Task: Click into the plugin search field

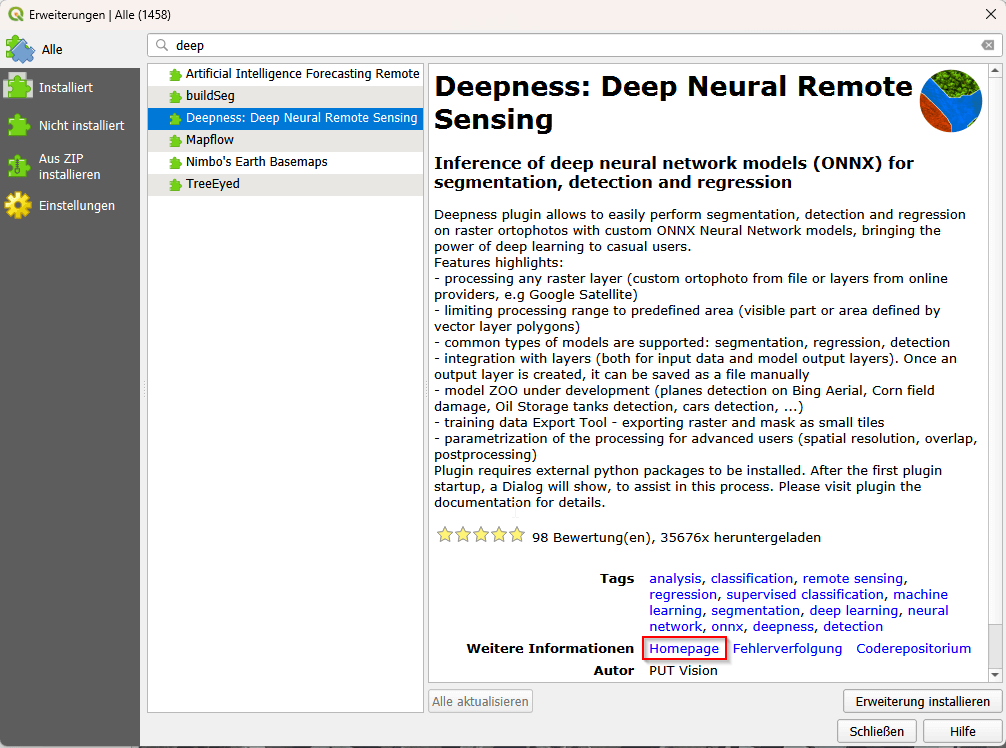Action: [x=570, y=45]
